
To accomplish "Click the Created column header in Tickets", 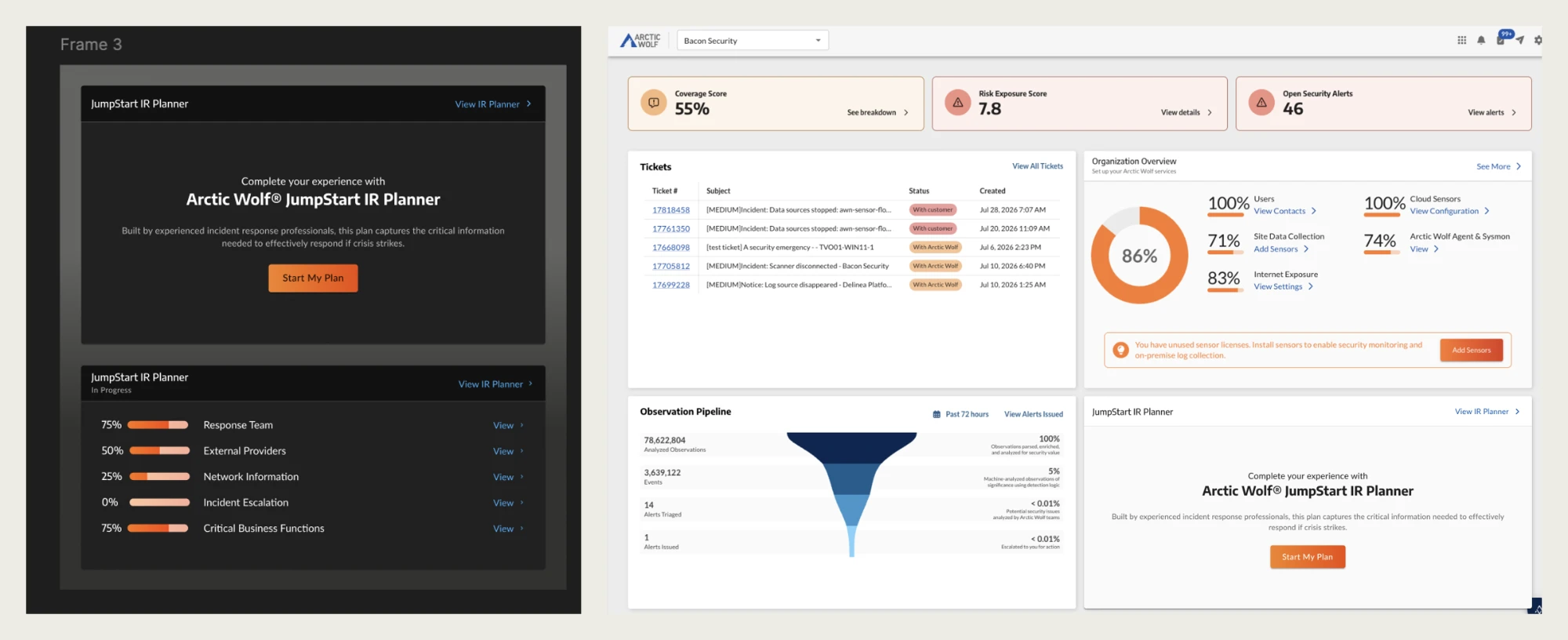I will [x=993, y=191].
